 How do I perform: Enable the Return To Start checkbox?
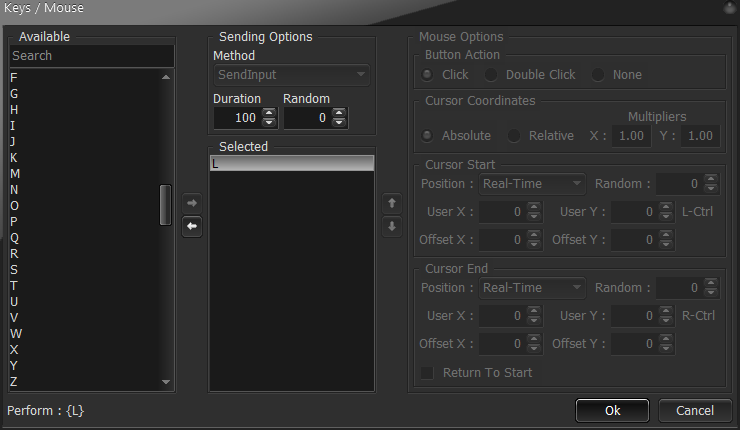[x=427, y=373]
